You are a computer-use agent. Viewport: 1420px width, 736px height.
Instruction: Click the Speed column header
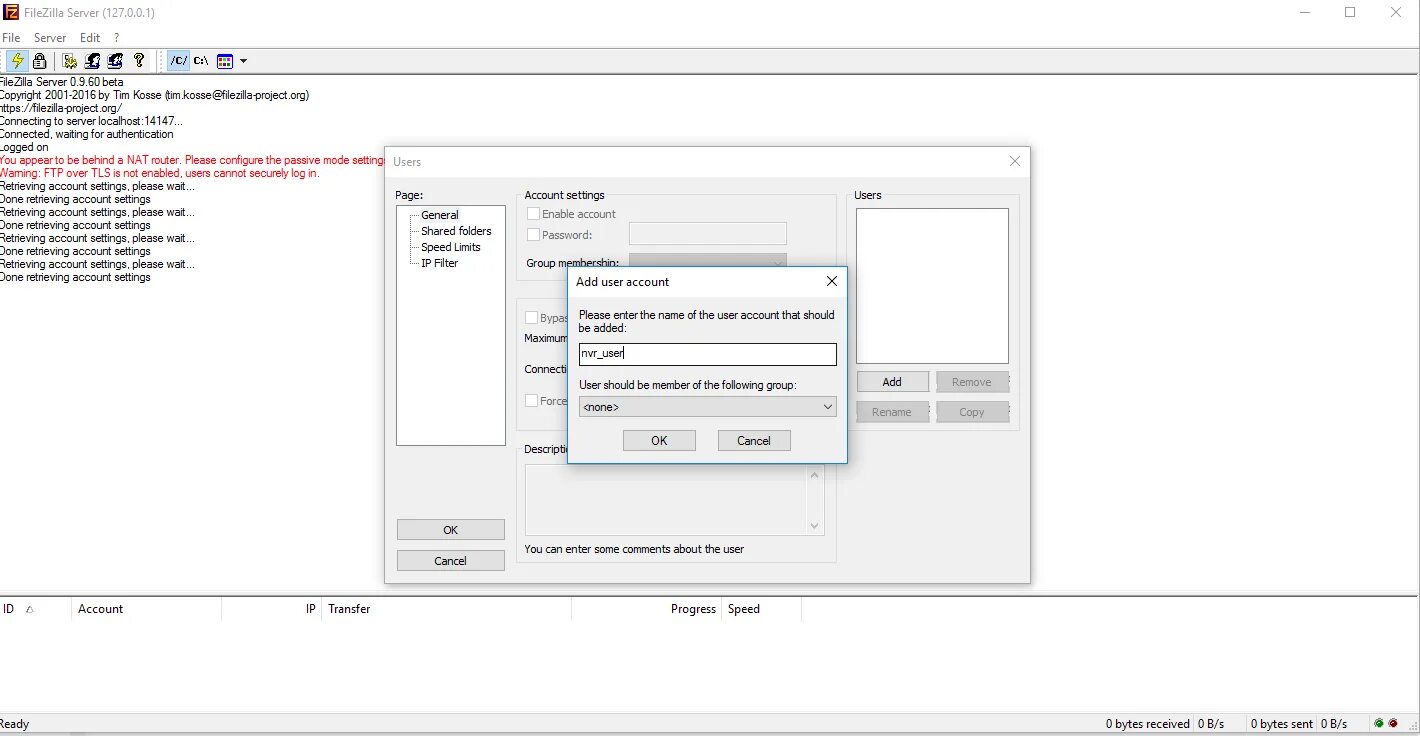click(x=761, y=609)
